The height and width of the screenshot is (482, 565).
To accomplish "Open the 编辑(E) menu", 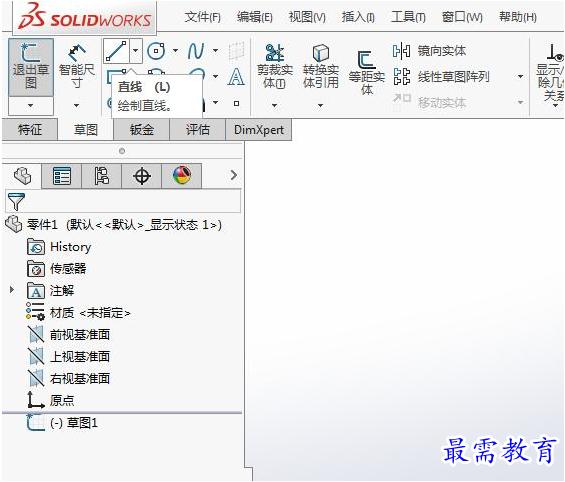I will pos(255,17).
